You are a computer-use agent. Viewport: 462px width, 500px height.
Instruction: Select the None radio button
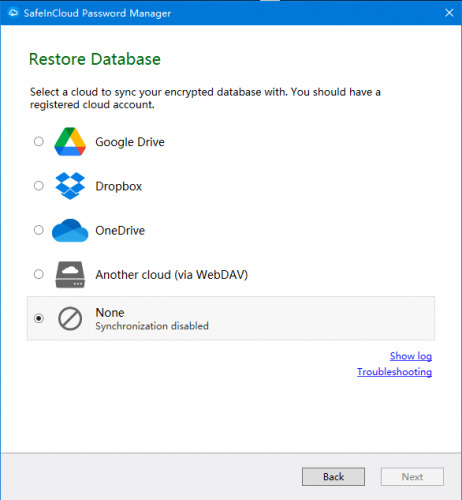39,318
